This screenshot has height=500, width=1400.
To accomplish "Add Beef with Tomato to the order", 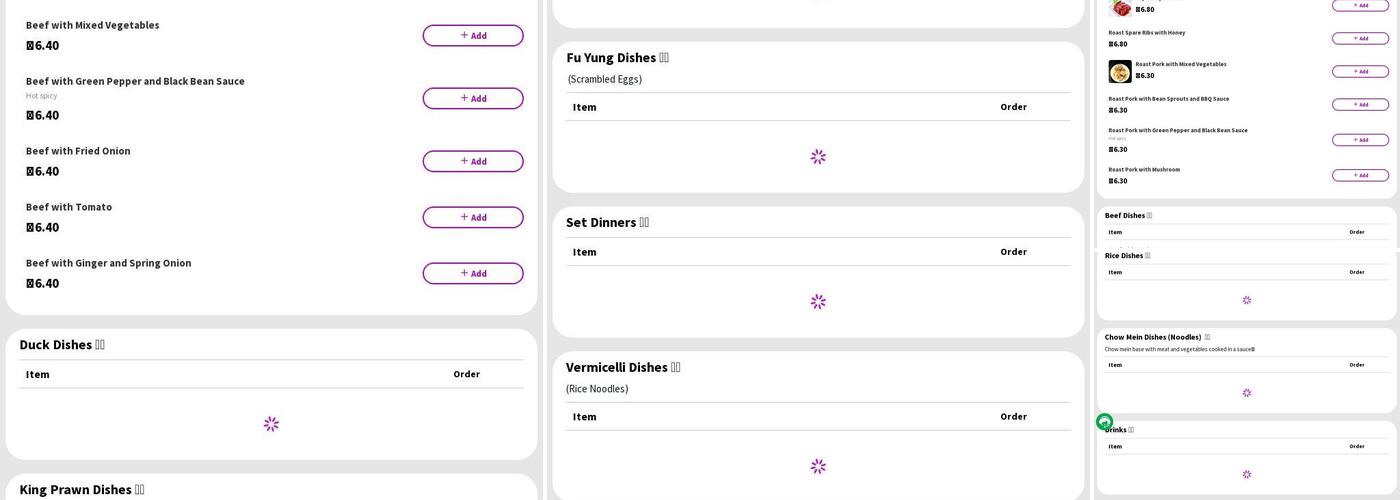I will click(472, 217).
